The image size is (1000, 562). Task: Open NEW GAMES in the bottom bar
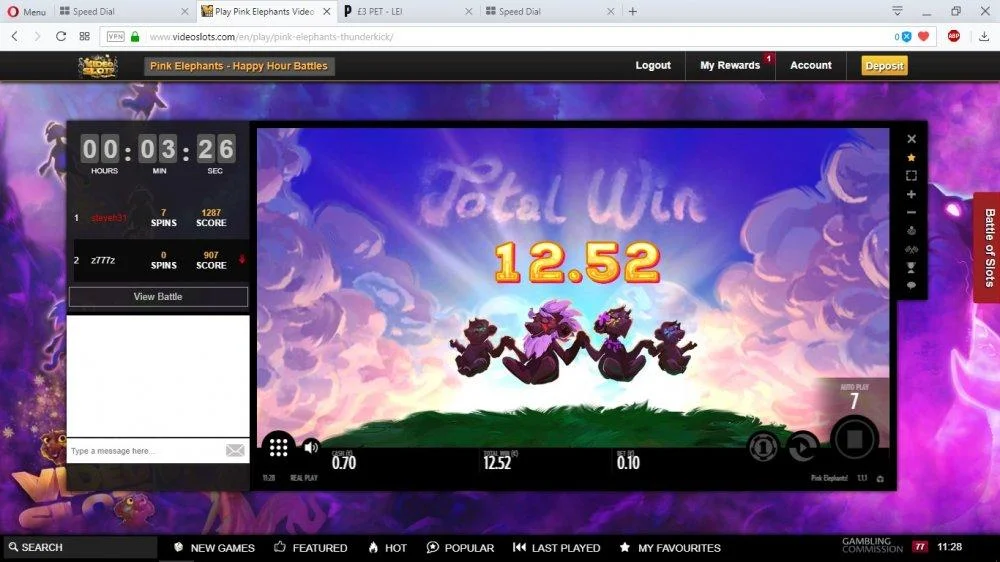pyautogui.click(x=214, y=547)
